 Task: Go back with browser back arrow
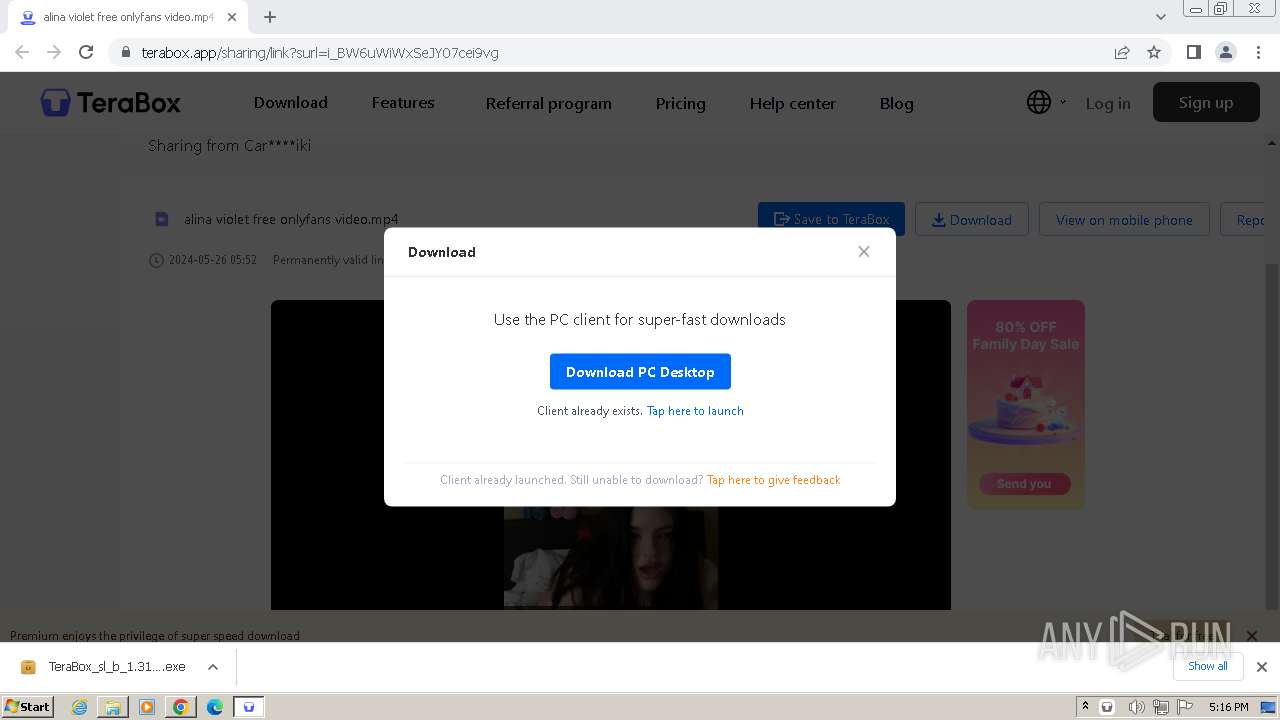click(x=22, y=52)
